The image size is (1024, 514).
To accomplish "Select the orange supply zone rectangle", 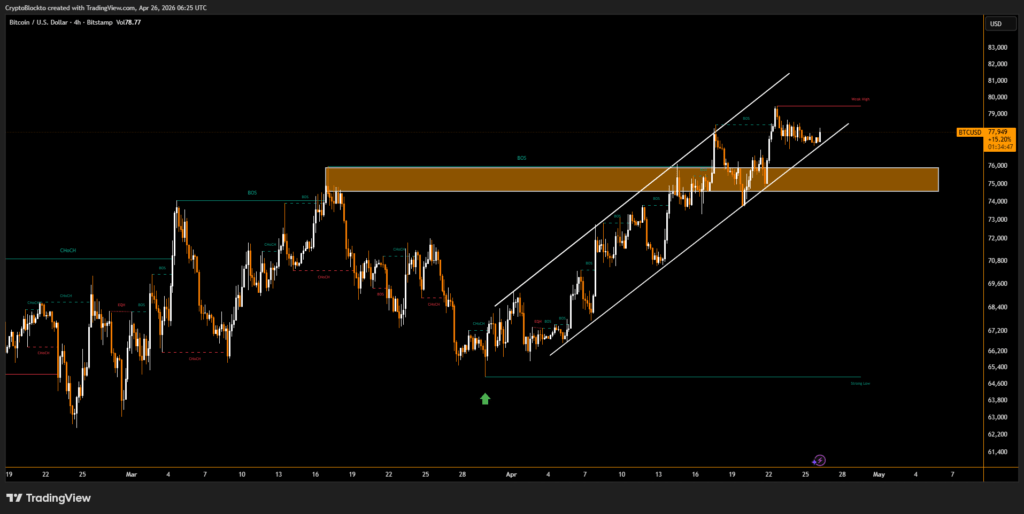I will [x=630, y=179].
